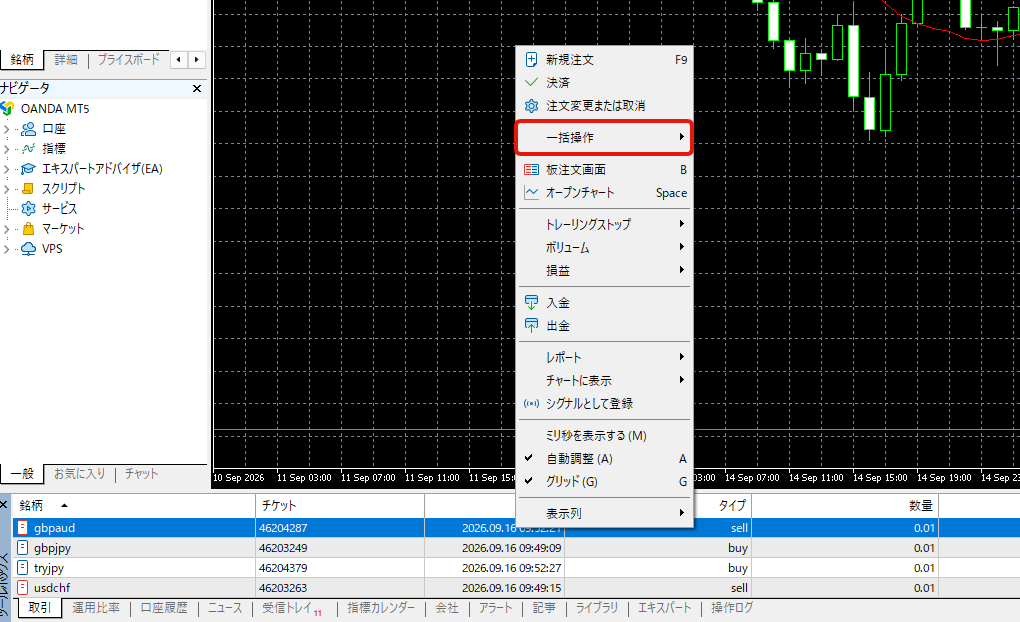Open the 会社 toolbox tab

(x=447, y=608)
